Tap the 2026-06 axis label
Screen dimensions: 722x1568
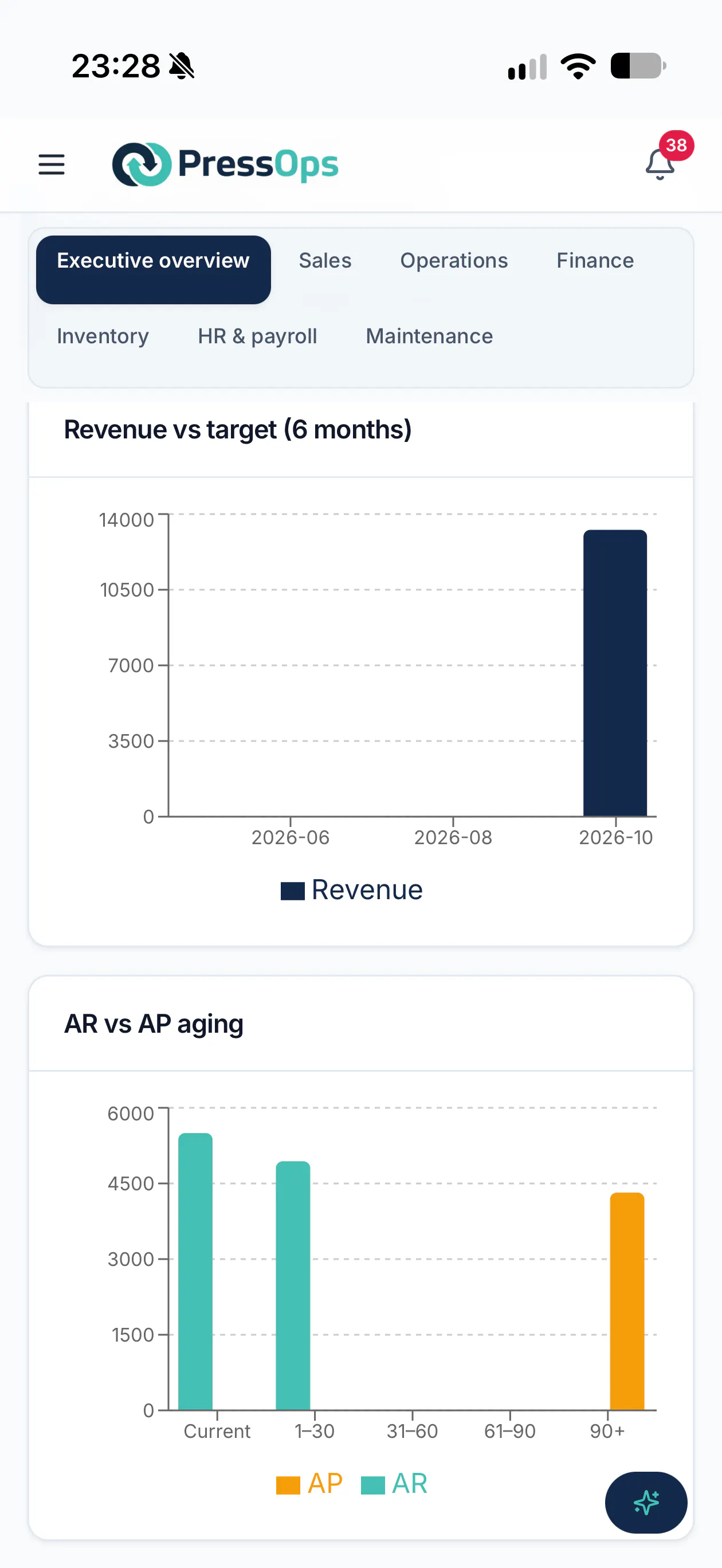pyautogui.click(x=291, y=837)
